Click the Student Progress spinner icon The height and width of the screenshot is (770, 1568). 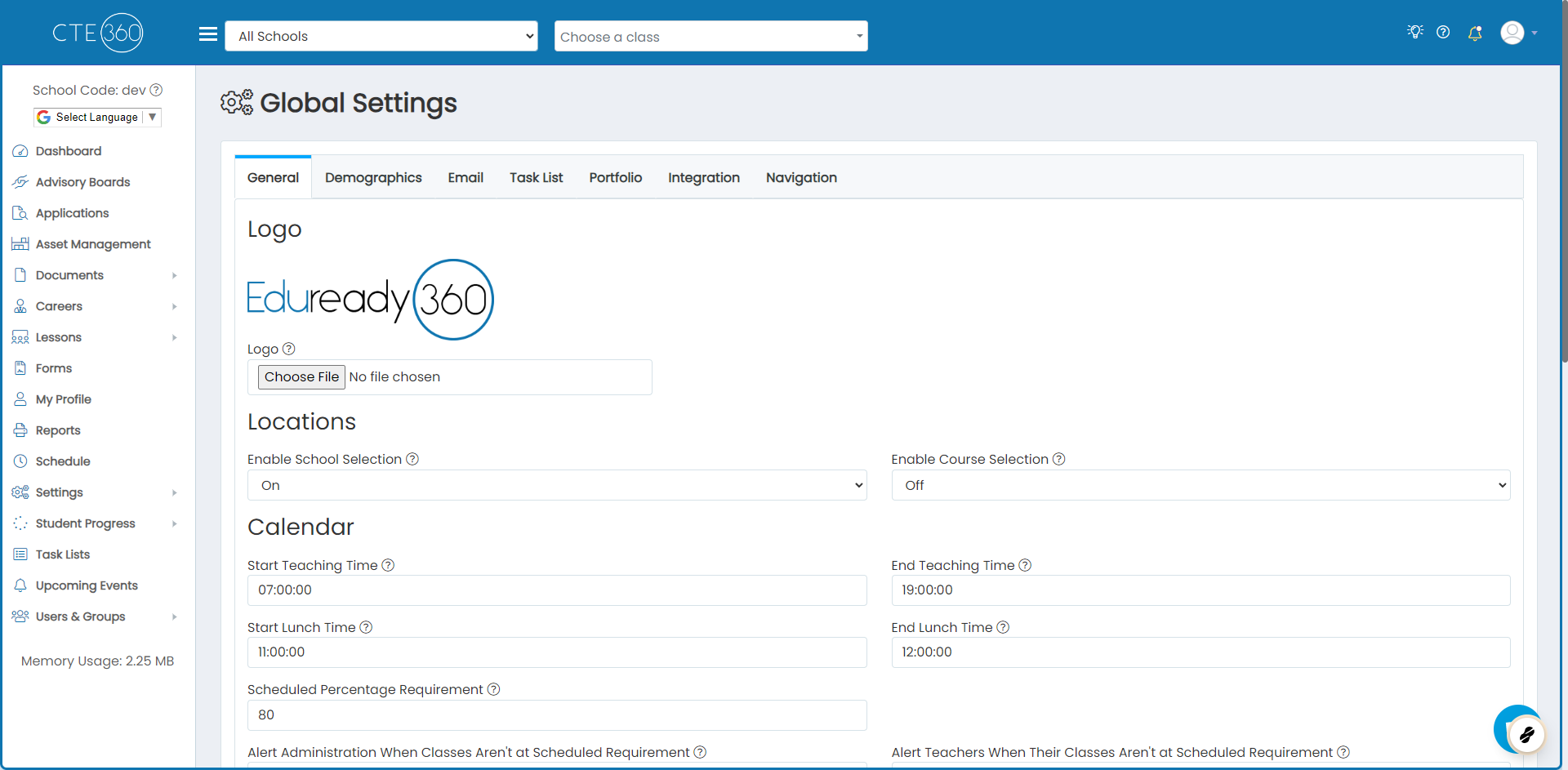tap(20, 523)
